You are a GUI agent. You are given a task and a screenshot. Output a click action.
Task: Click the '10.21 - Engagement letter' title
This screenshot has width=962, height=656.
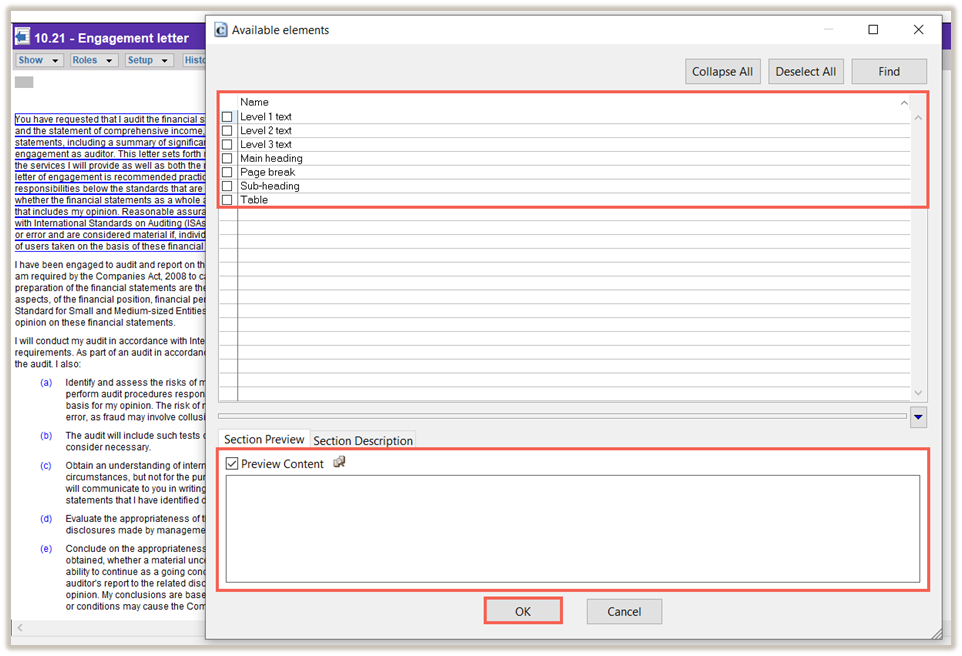click(x=112, y=38)
